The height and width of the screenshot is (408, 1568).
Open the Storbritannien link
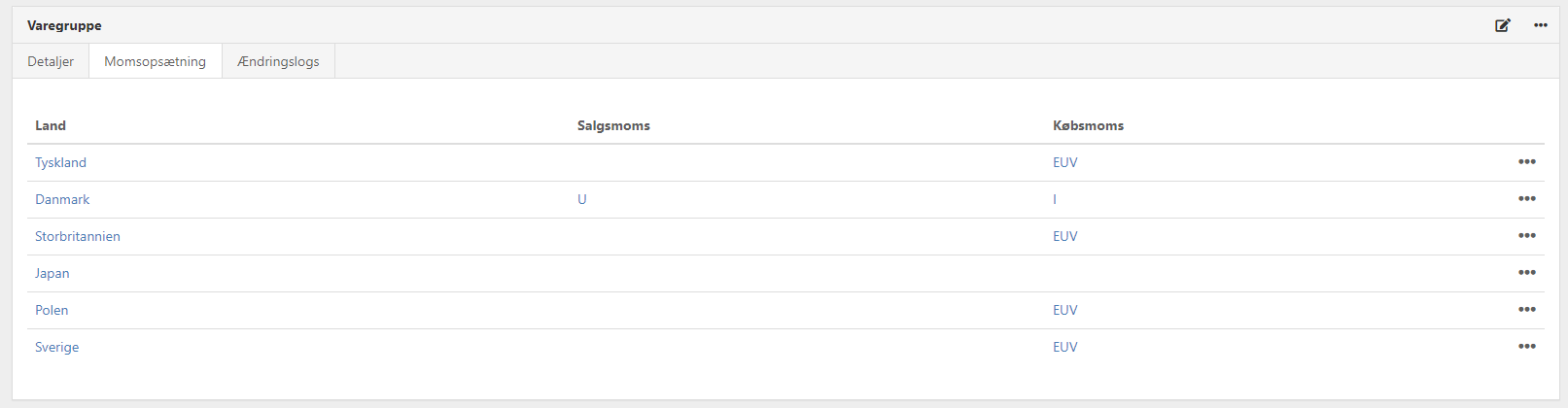pos(78,236)
